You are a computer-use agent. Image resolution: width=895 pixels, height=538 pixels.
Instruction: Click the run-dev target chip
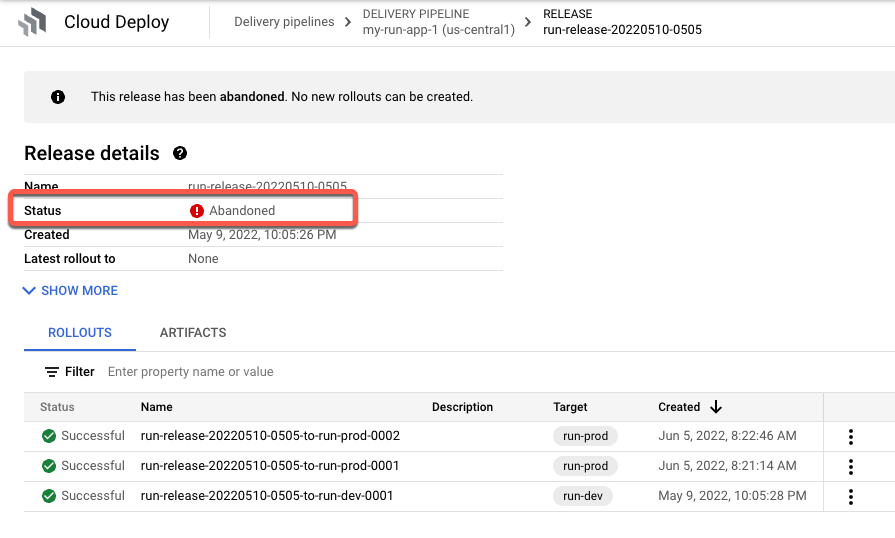(x=582, y=496)
